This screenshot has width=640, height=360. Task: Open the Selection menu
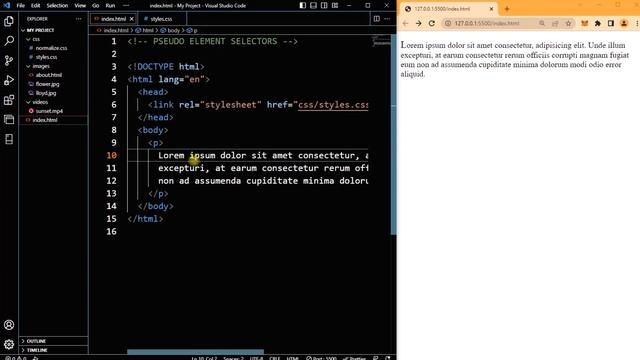click(57, 6)
